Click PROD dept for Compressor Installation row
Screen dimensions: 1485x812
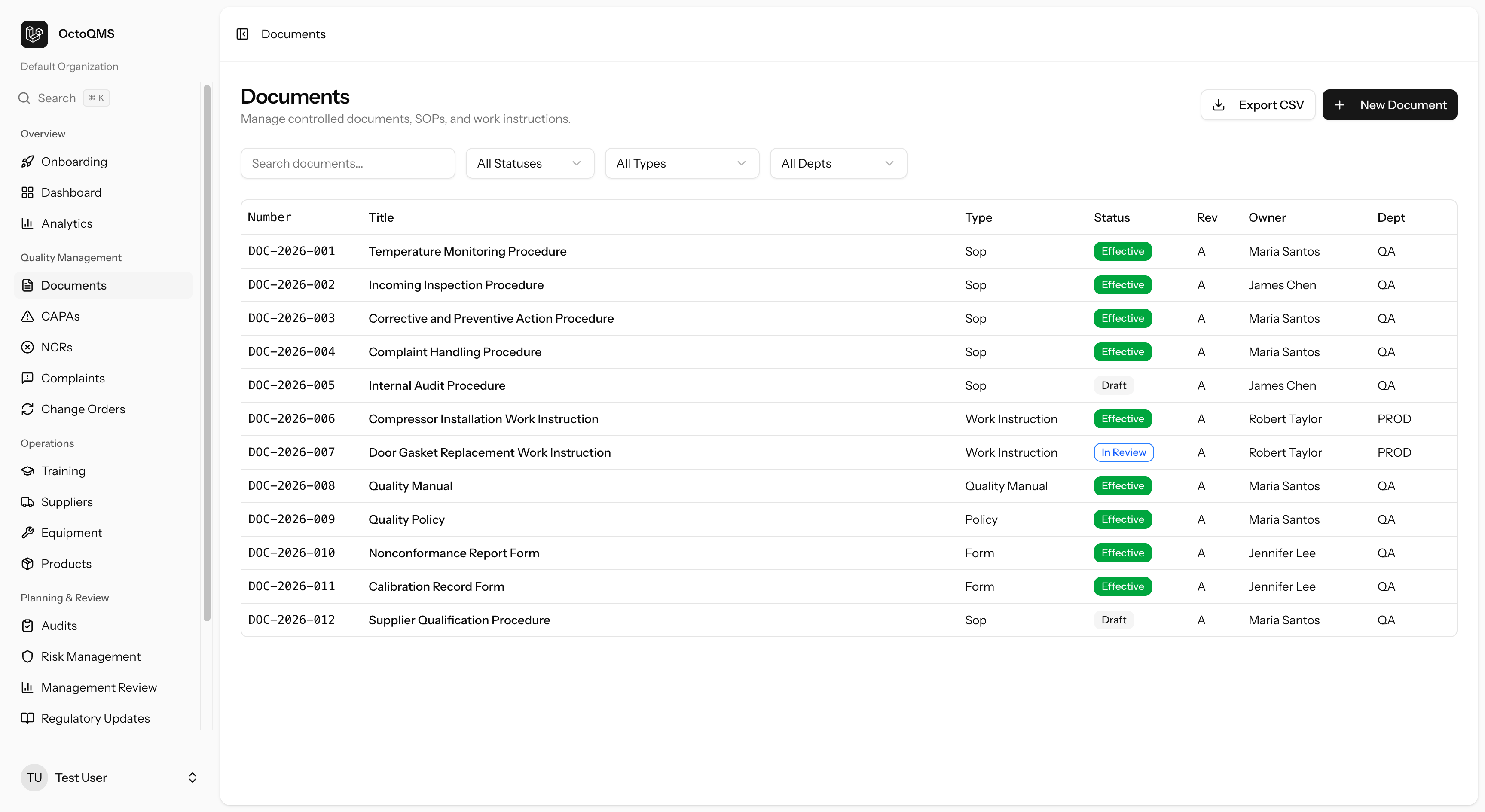[x=1394, y=418]
